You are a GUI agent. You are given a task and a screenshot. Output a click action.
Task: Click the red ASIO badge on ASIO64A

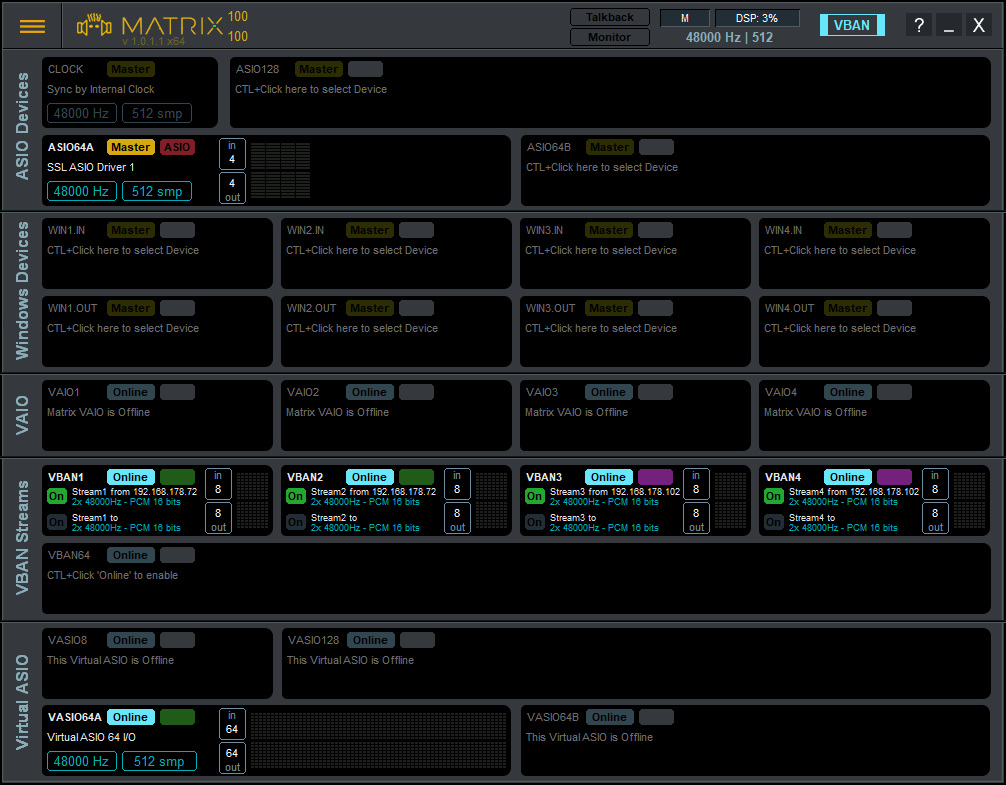[x=177, y=147]
